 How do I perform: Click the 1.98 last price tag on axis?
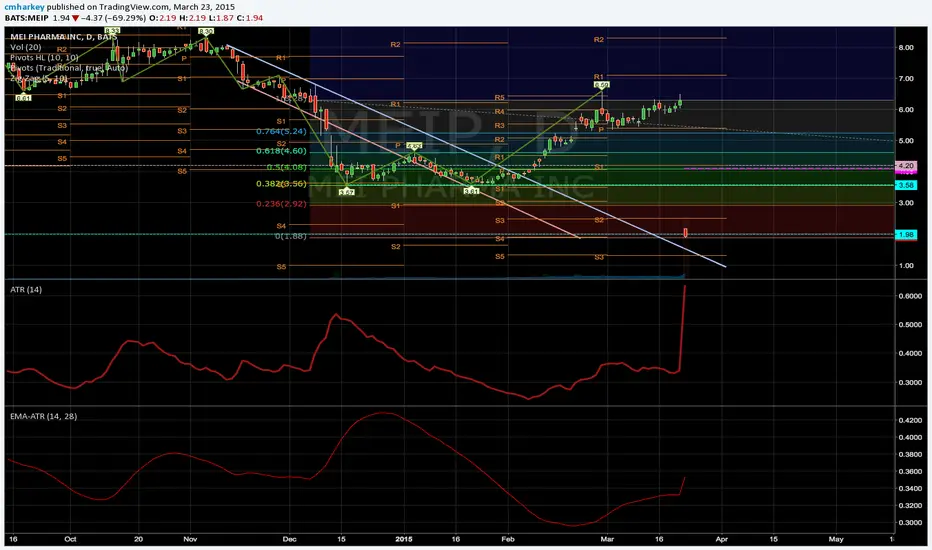click(x=906, y=235)
